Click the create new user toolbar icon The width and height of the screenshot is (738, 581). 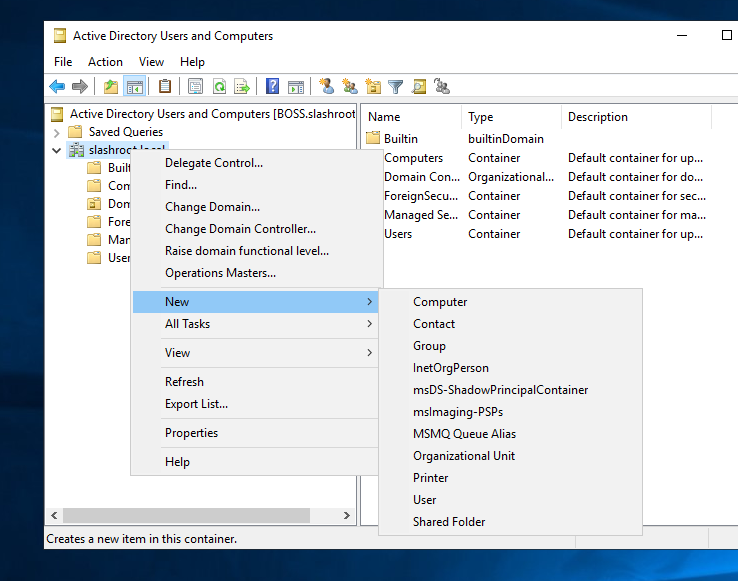pyautogui.click(x=326, y=87)
